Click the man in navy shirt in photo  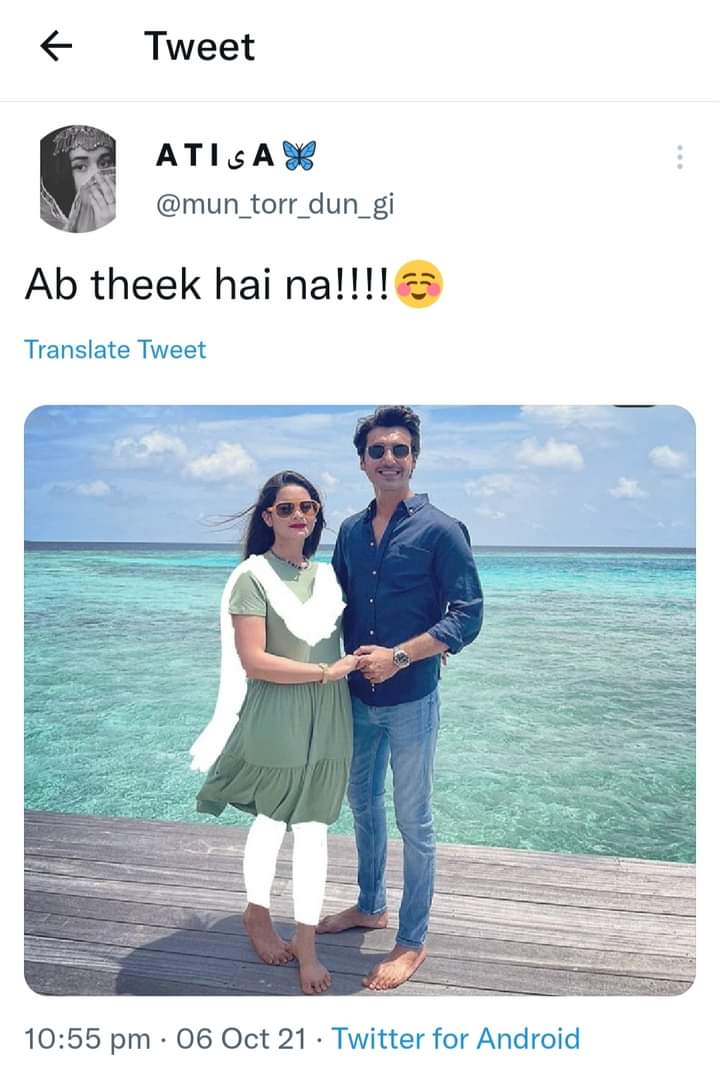(x=401, y=679)
